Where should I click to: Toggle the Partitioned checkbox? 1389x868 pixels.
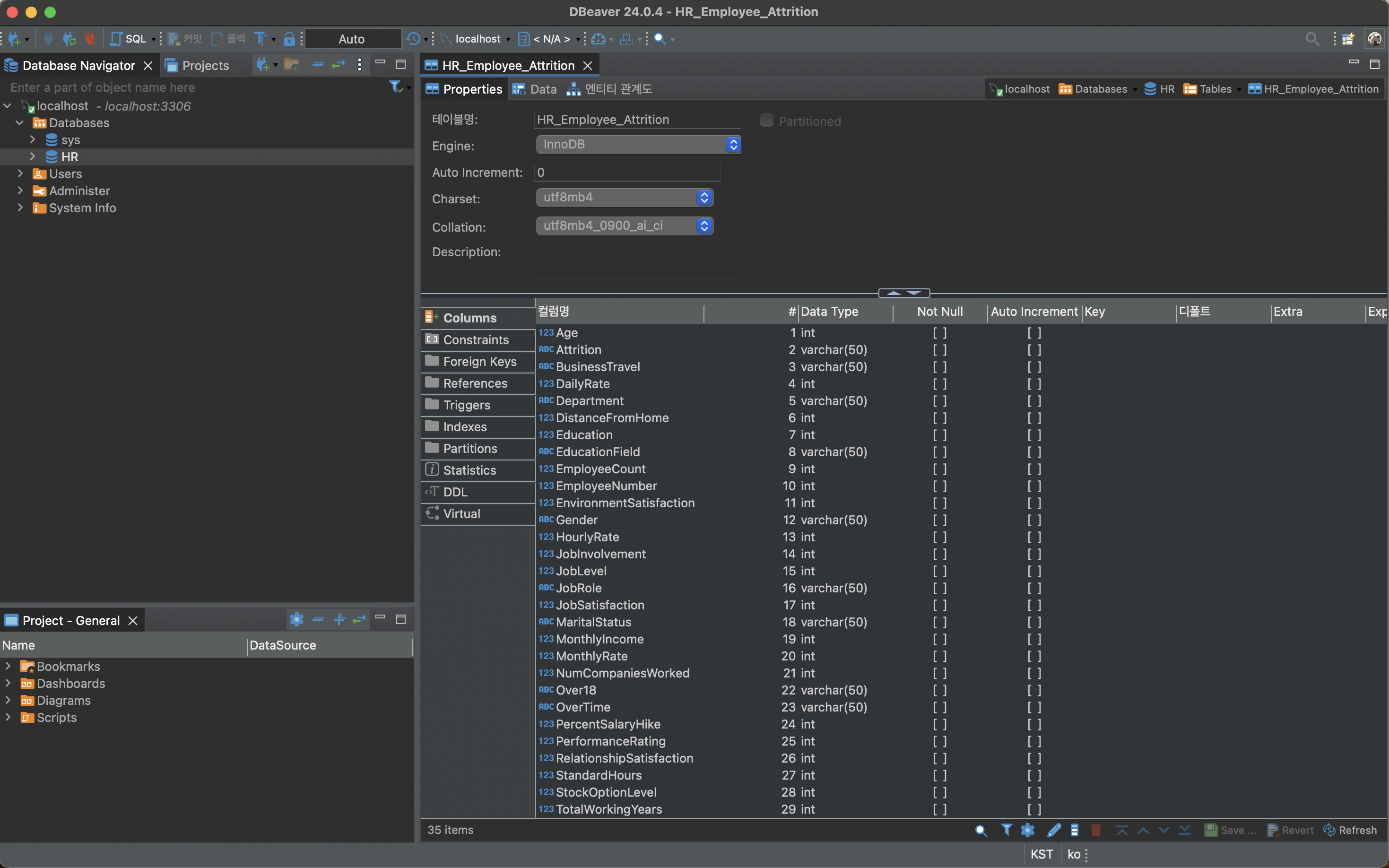766,121
